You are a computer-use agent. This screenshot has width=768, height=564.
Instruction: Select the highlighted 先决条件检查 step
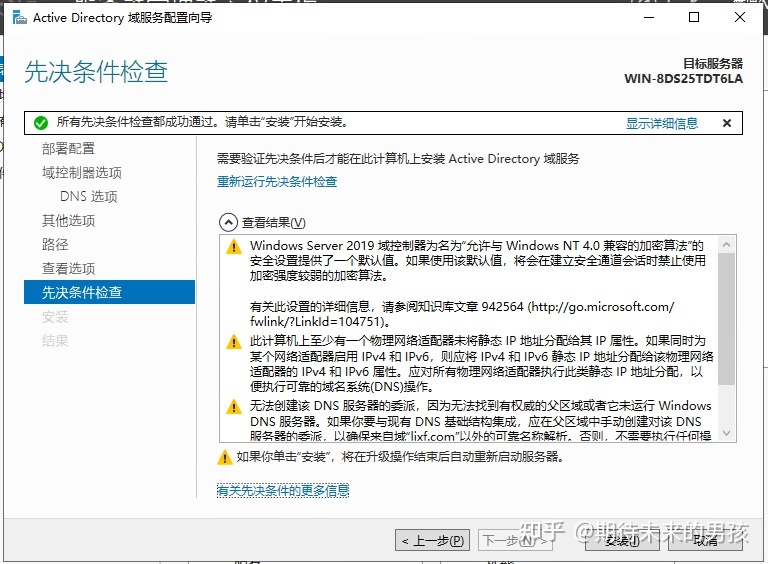pyautogui.click(x=109, y=292)
